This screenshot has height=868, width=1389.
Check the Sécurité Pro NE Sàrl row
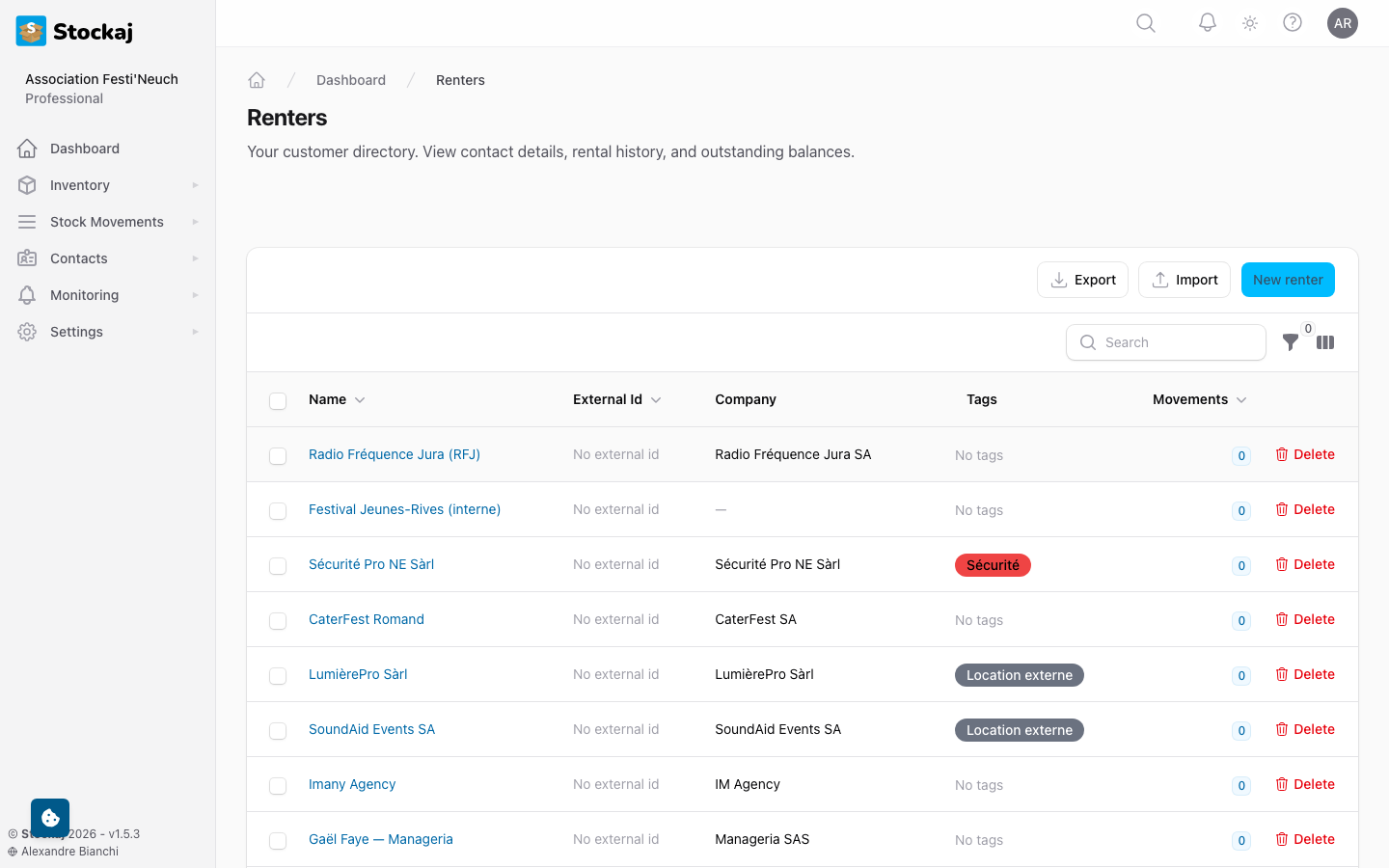click(278, 566)
